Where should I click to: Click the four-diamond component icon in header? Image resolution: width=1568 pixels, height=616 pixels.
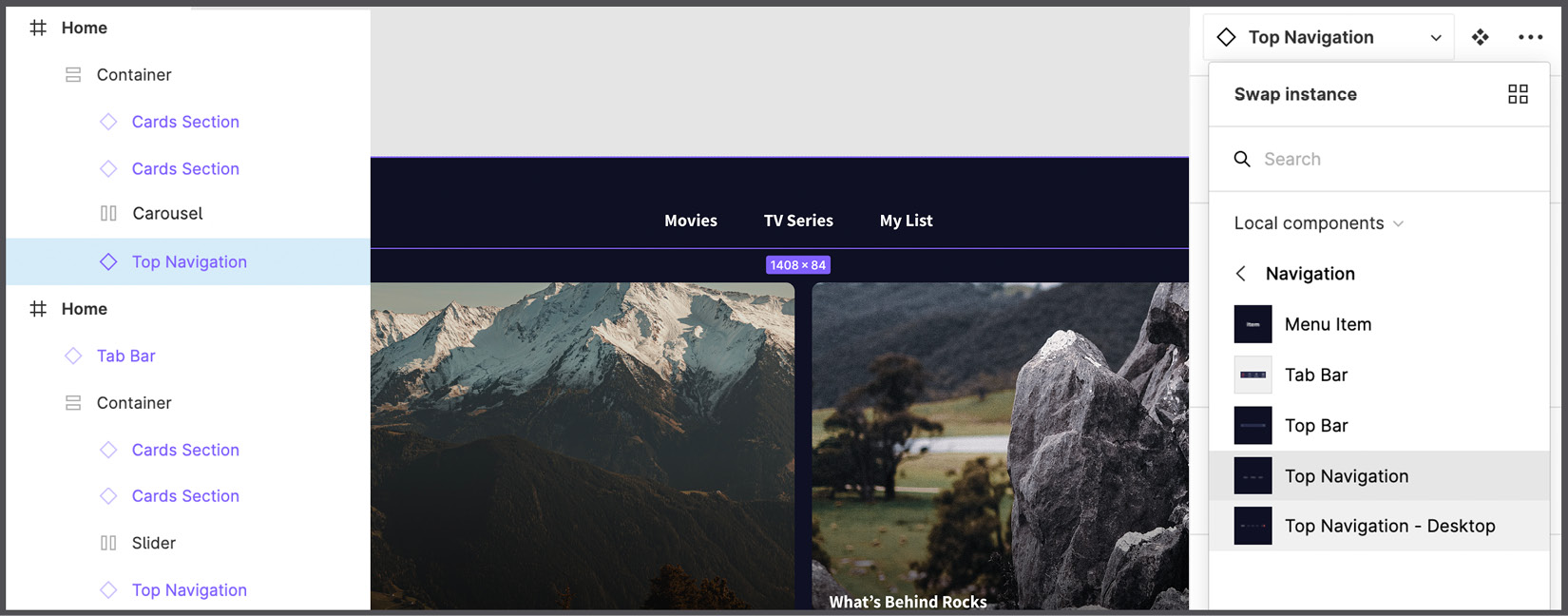[x=1480, y=37]
